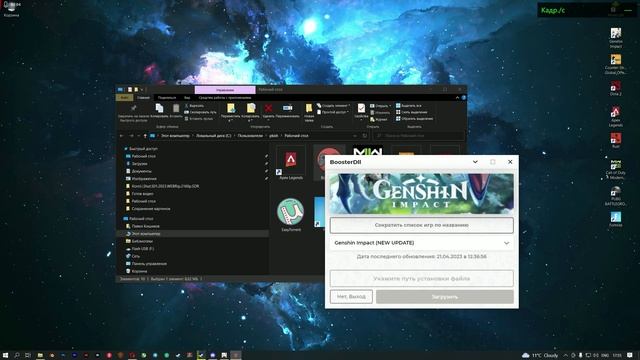Switch to the Share ribbon tab

(x=167, y=98)
